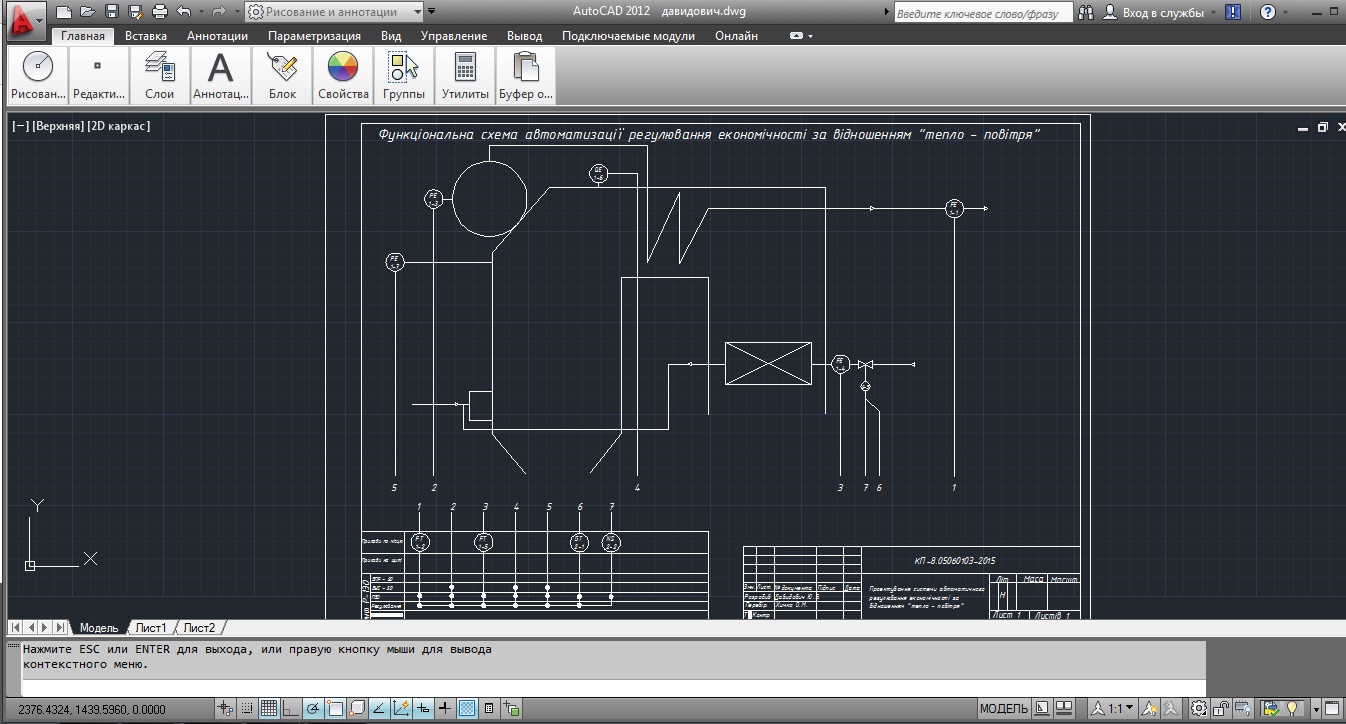1346x724 pixels.
Task: Open the Параметризация ribbon tab
Action: [x=314, y=36]
